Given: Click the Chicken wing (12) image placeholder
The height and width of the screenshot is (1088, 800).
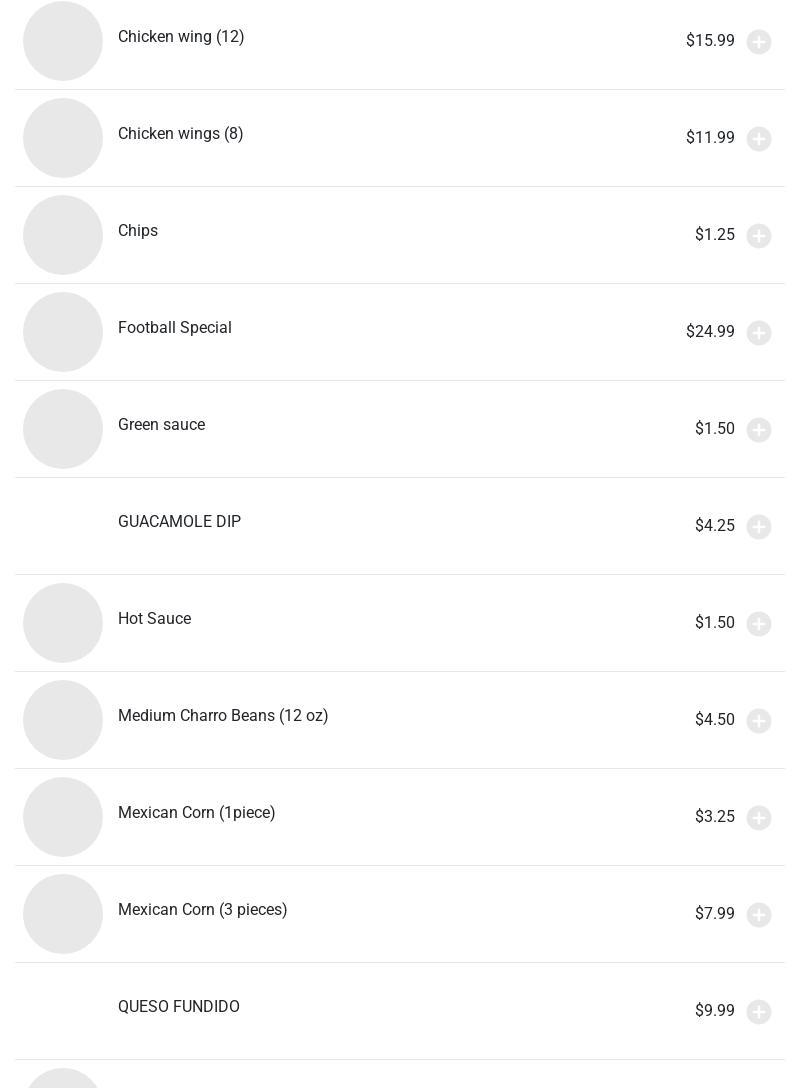Looking at the screenshot, I should click(63, 41).
